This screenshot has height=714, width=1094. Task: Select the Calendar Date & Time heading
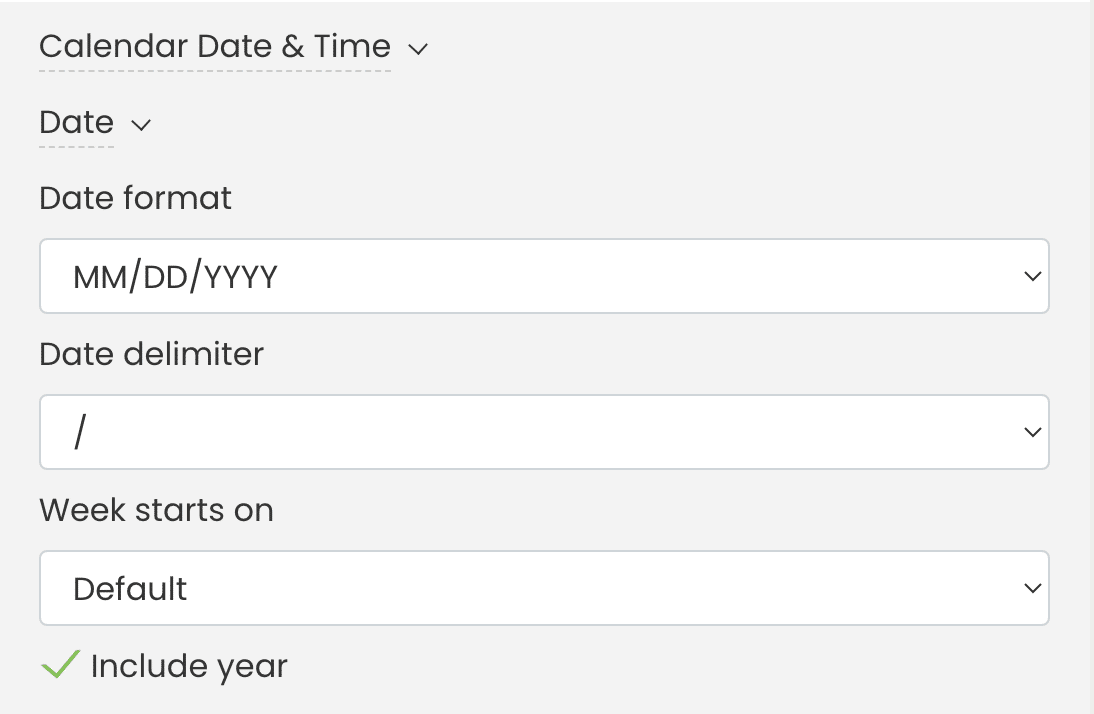[x=213, y=46]
